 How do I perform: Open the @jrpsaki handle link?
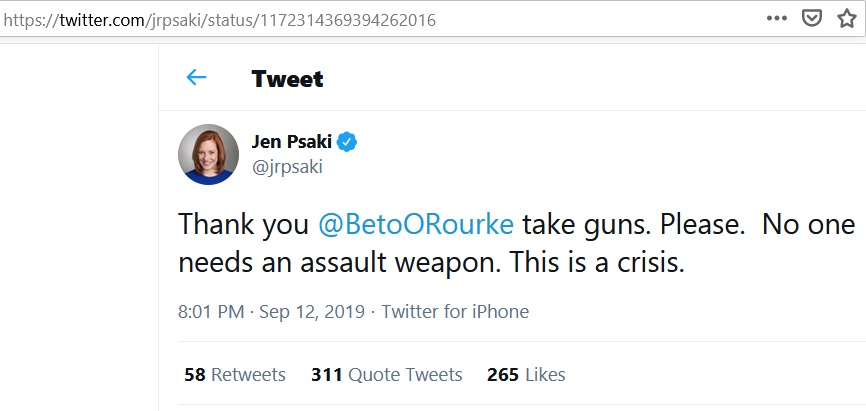[286, 167]
